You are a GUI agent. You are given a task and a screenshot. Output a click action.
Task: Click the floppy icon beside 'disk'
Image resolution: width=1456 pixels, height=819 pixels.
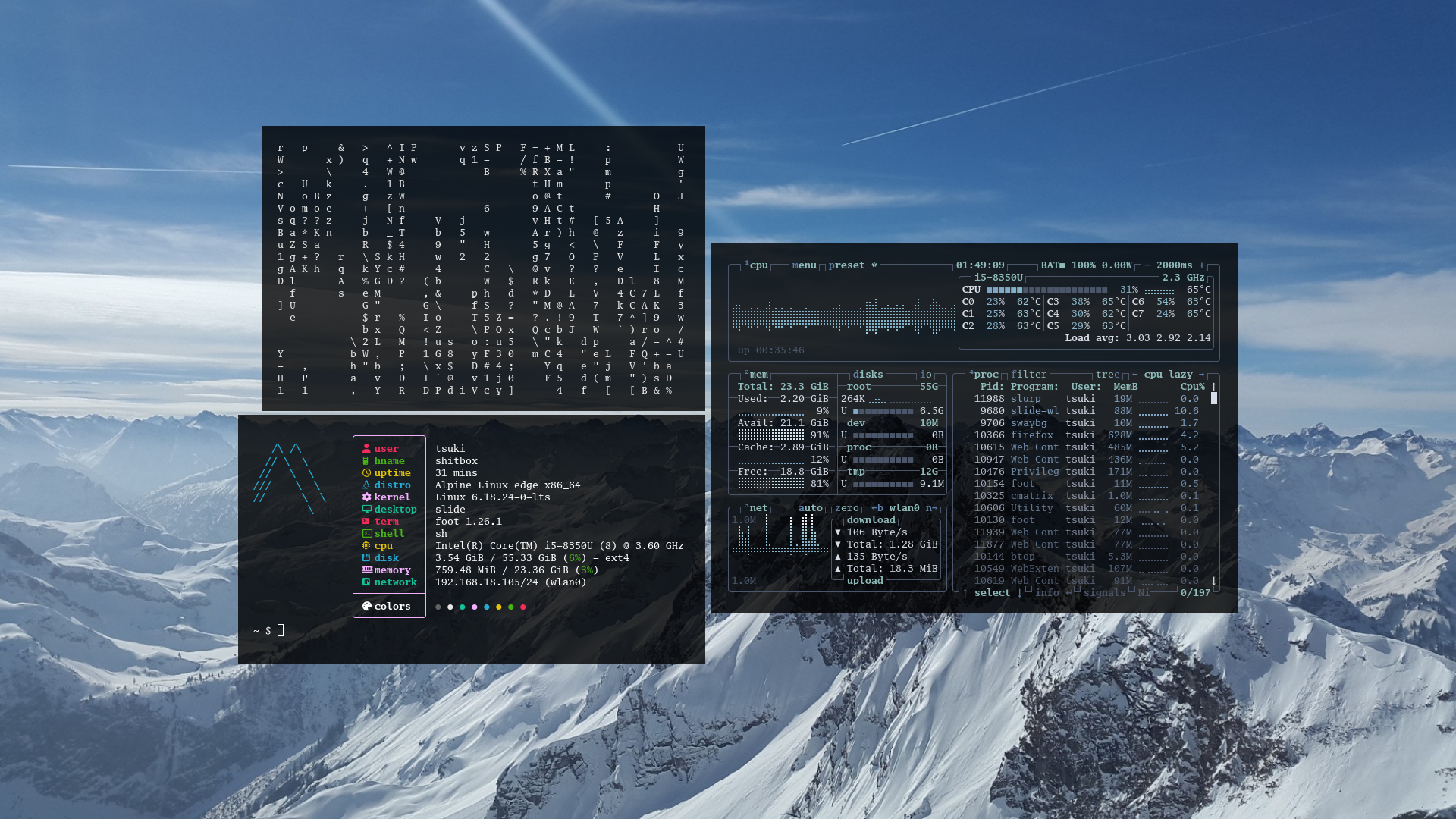click(x=366, y=557)
